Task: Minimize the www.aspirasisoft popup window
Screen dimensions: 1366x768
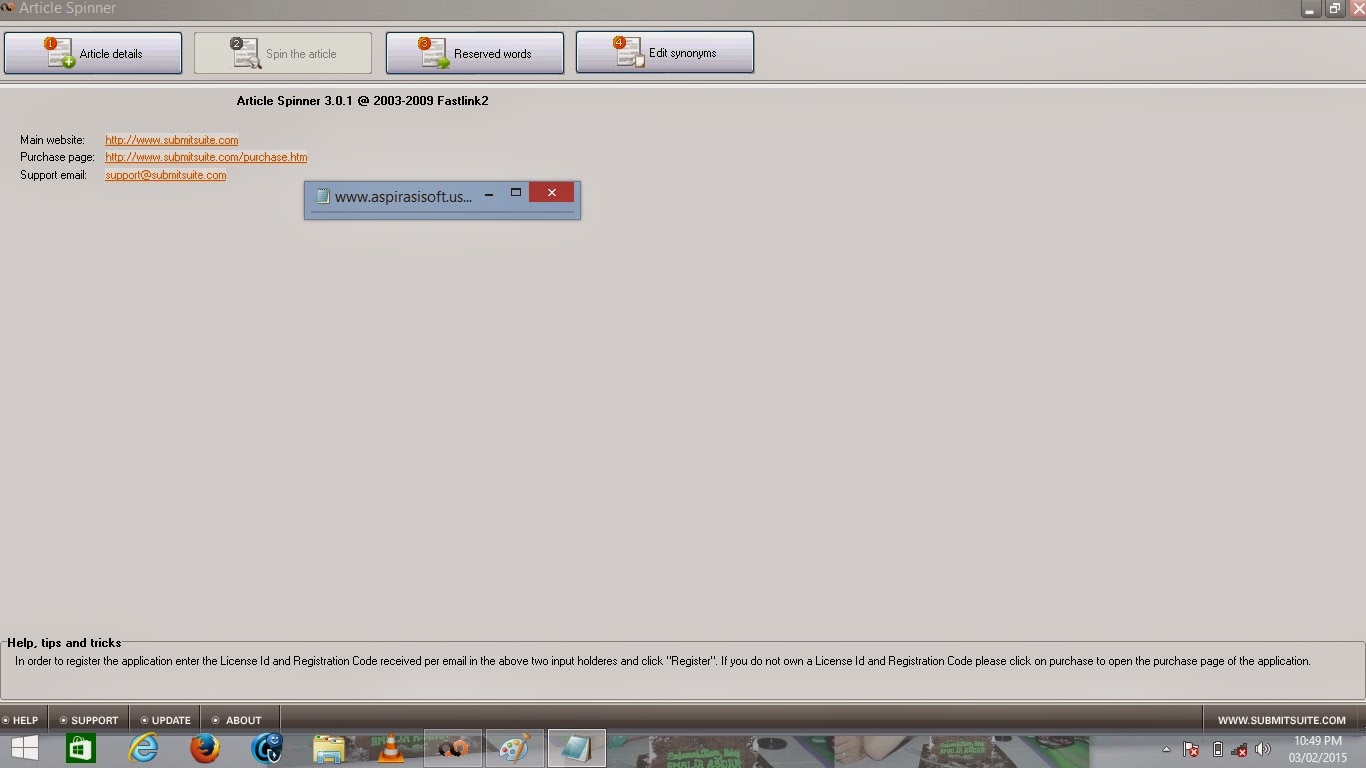Action: point(489,194)
